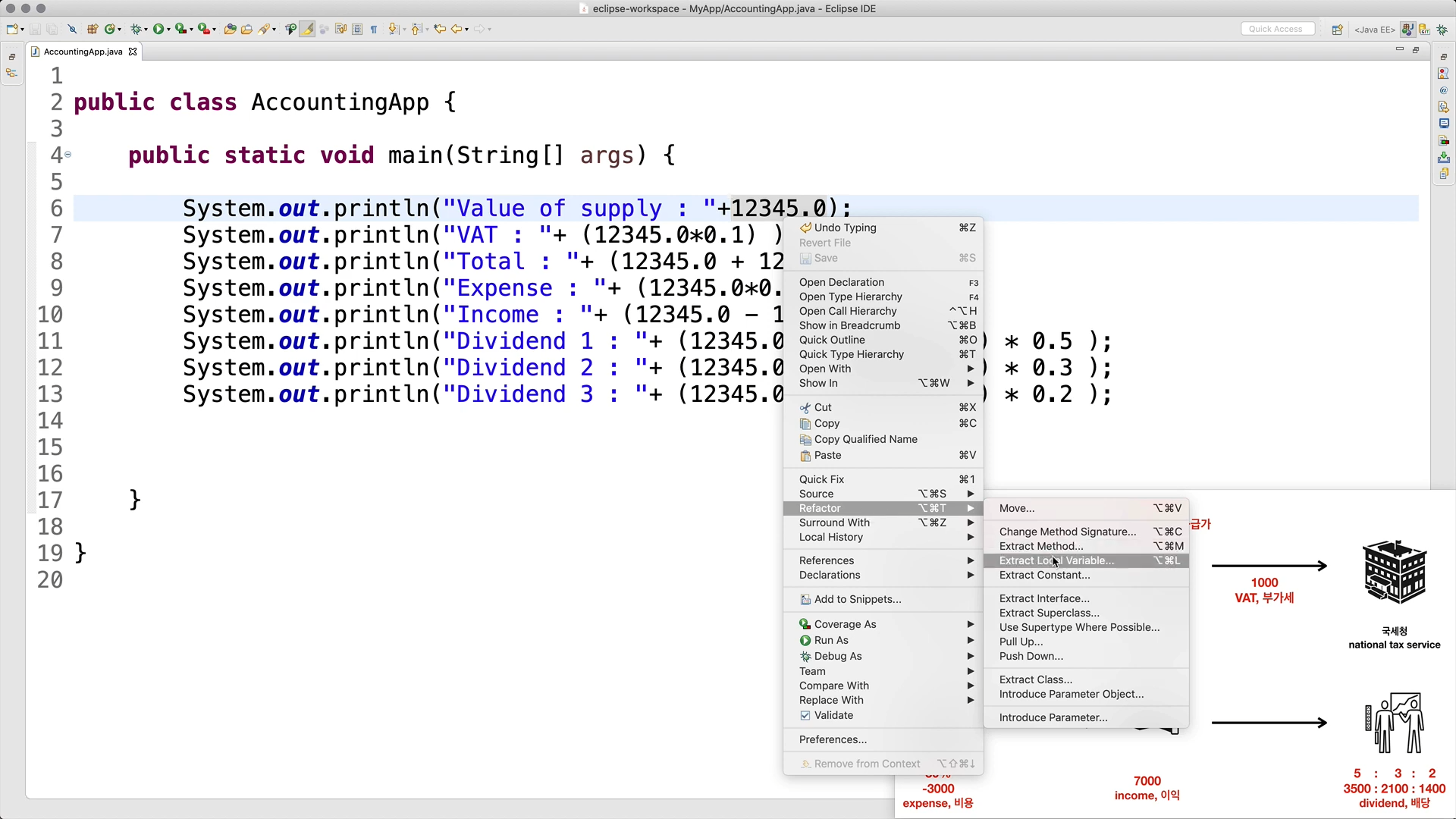This screenshot has width=1456, height=819.
Task: Open dropdown arrow next to Run button
Action: [168, 30]
